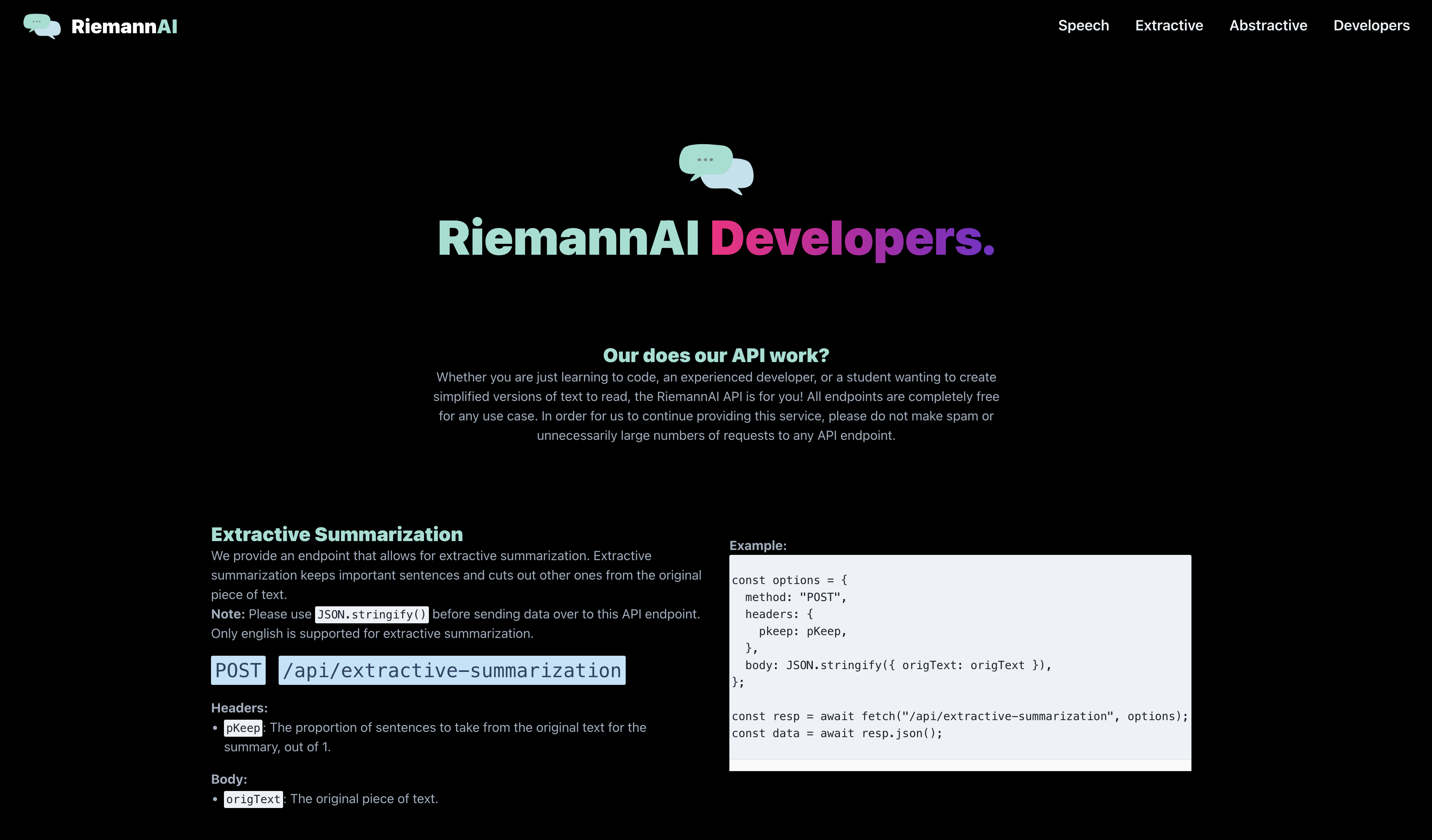The width and height of the screenshot is (1432, 840).
Task: Click the JSON.stringify() inline code
Action: click(x=372, y=614)
